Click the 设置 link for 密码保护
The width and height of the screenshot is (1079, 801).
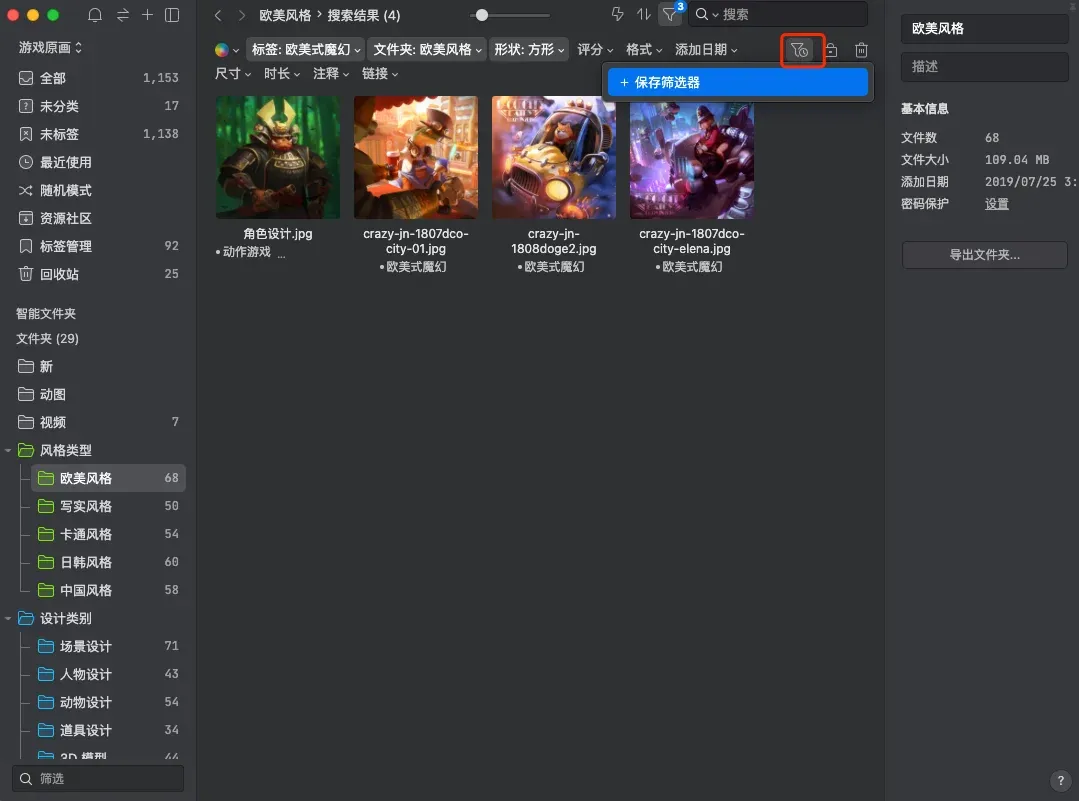(996, 204)
